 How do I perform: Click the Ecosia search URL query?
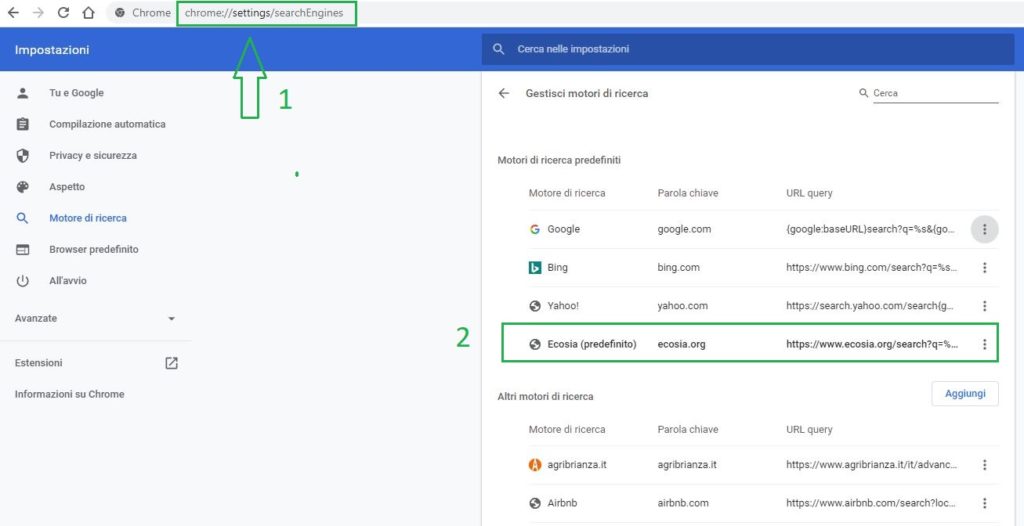click(x=872, y=344)
